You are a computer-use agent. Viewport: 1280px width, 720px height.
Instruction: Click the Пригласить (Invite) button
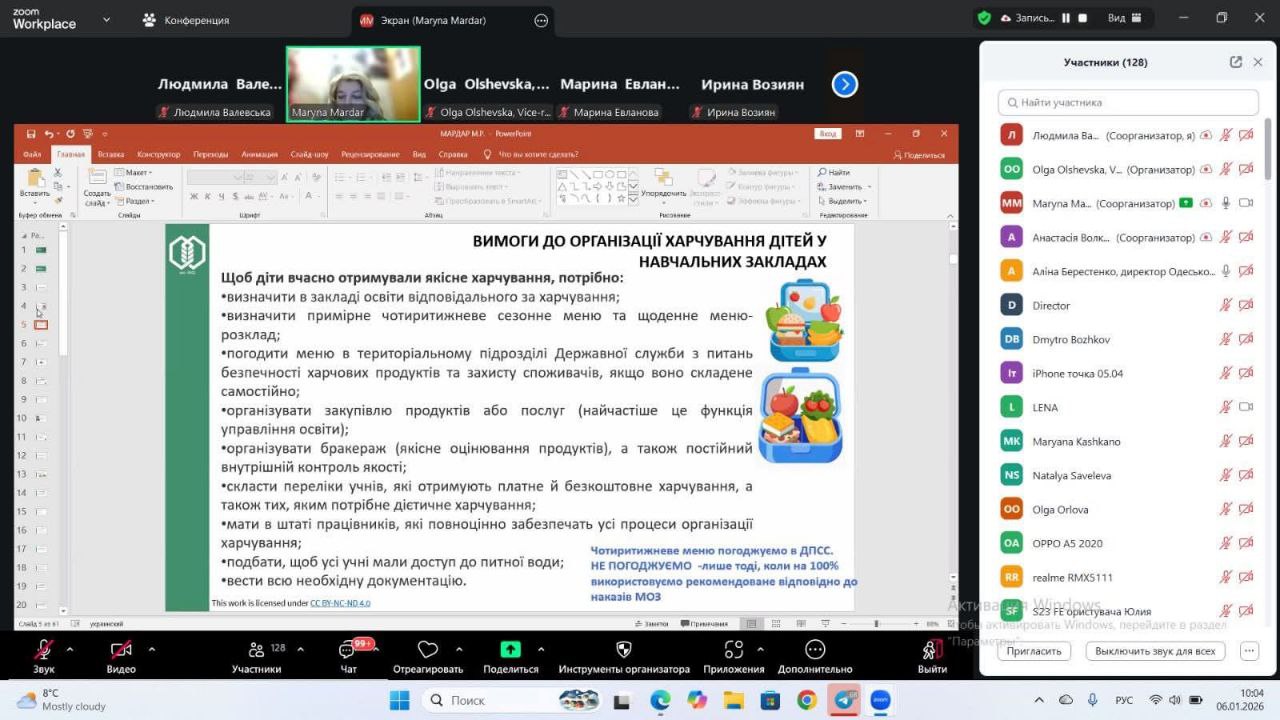(1034, 651)
